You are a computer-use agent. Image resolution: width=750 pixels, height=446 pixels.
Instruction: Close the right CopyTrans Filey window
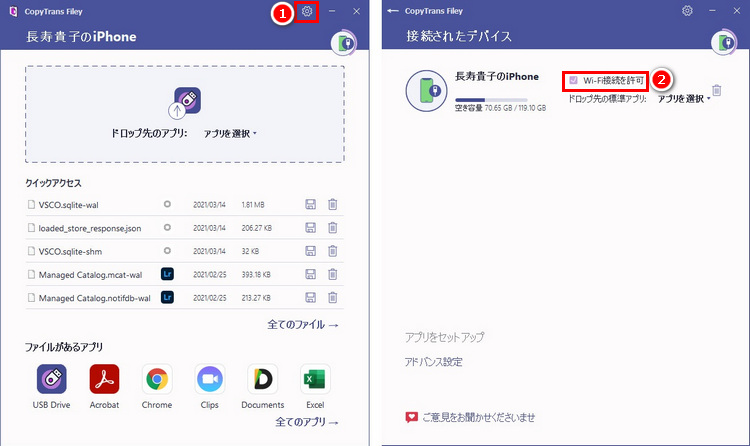tap(737, 11)
